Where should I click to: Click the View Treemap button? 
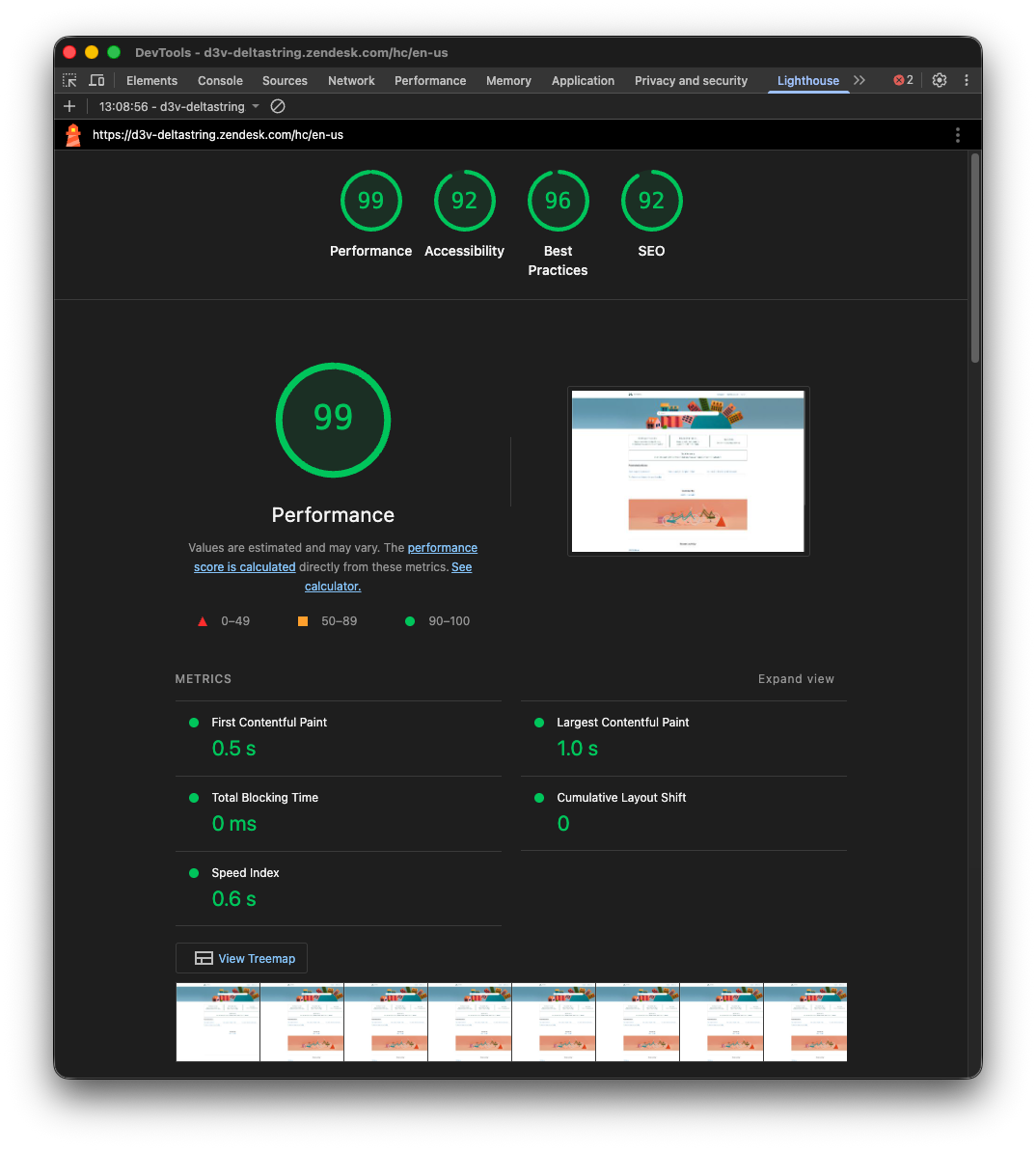click(x=241, y=958)
